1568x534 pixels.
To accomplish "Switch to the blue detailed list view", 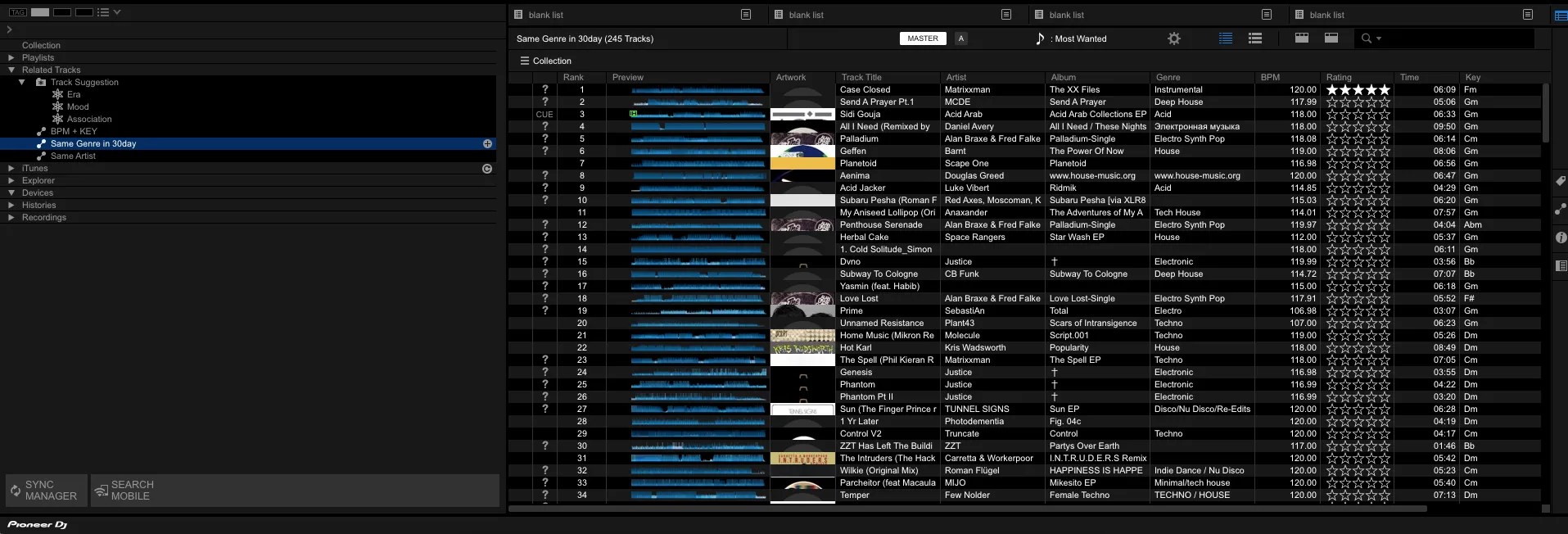I will (x=1226, y=38).
